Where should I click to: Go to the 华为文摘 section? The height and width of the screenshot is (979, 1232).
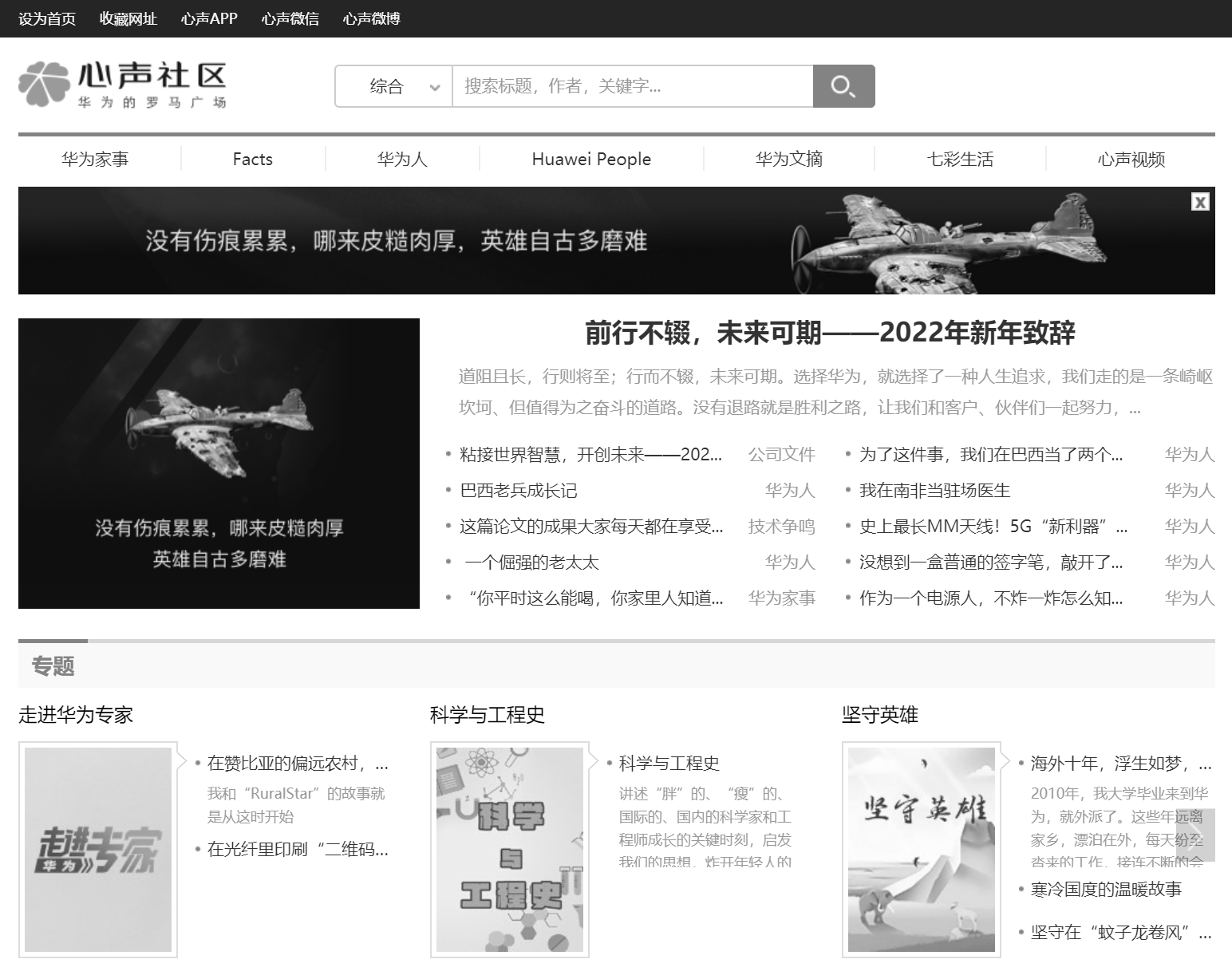point(789,159)
